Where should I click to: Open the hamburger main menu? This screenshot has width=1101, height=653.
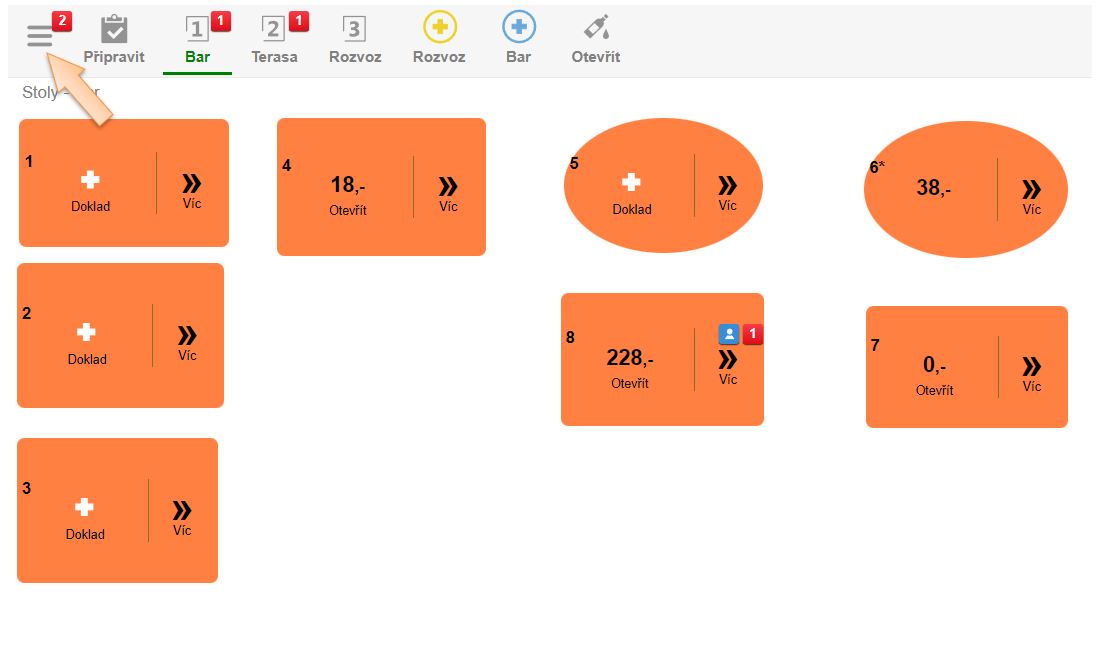(x=40, y=37)
